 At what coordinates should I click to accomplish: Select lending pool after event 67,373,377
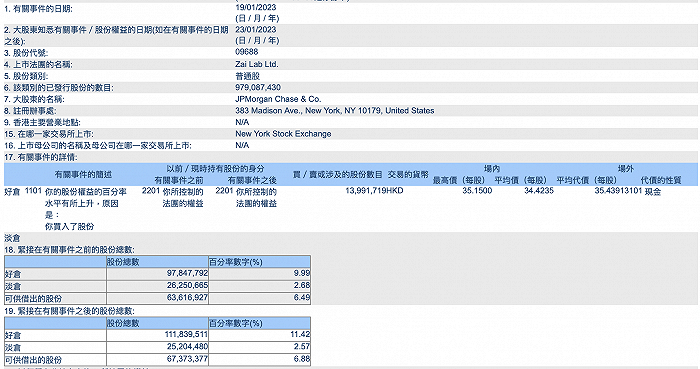click(x=188, y=359)
